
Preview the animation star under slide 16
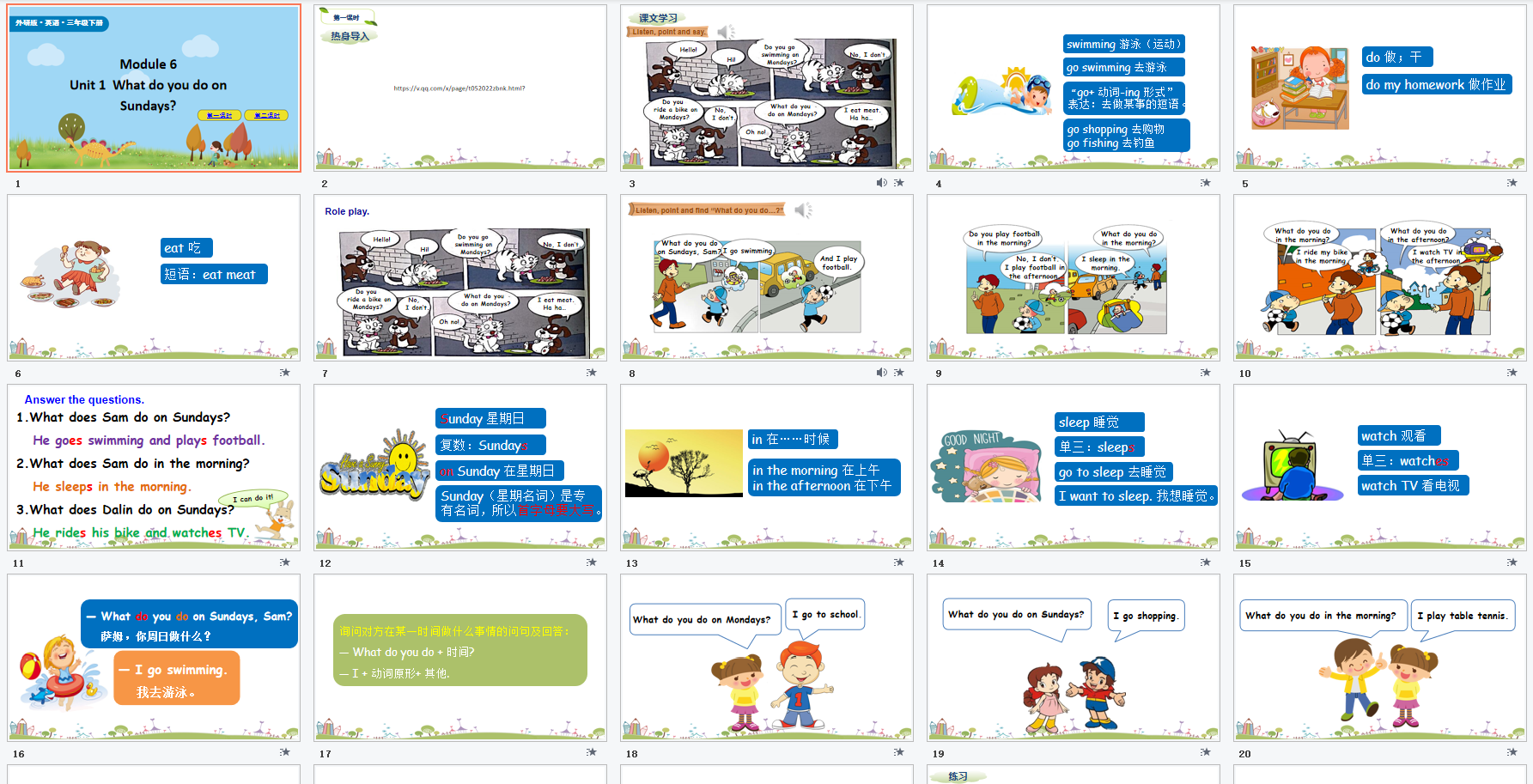coord(285,752)
